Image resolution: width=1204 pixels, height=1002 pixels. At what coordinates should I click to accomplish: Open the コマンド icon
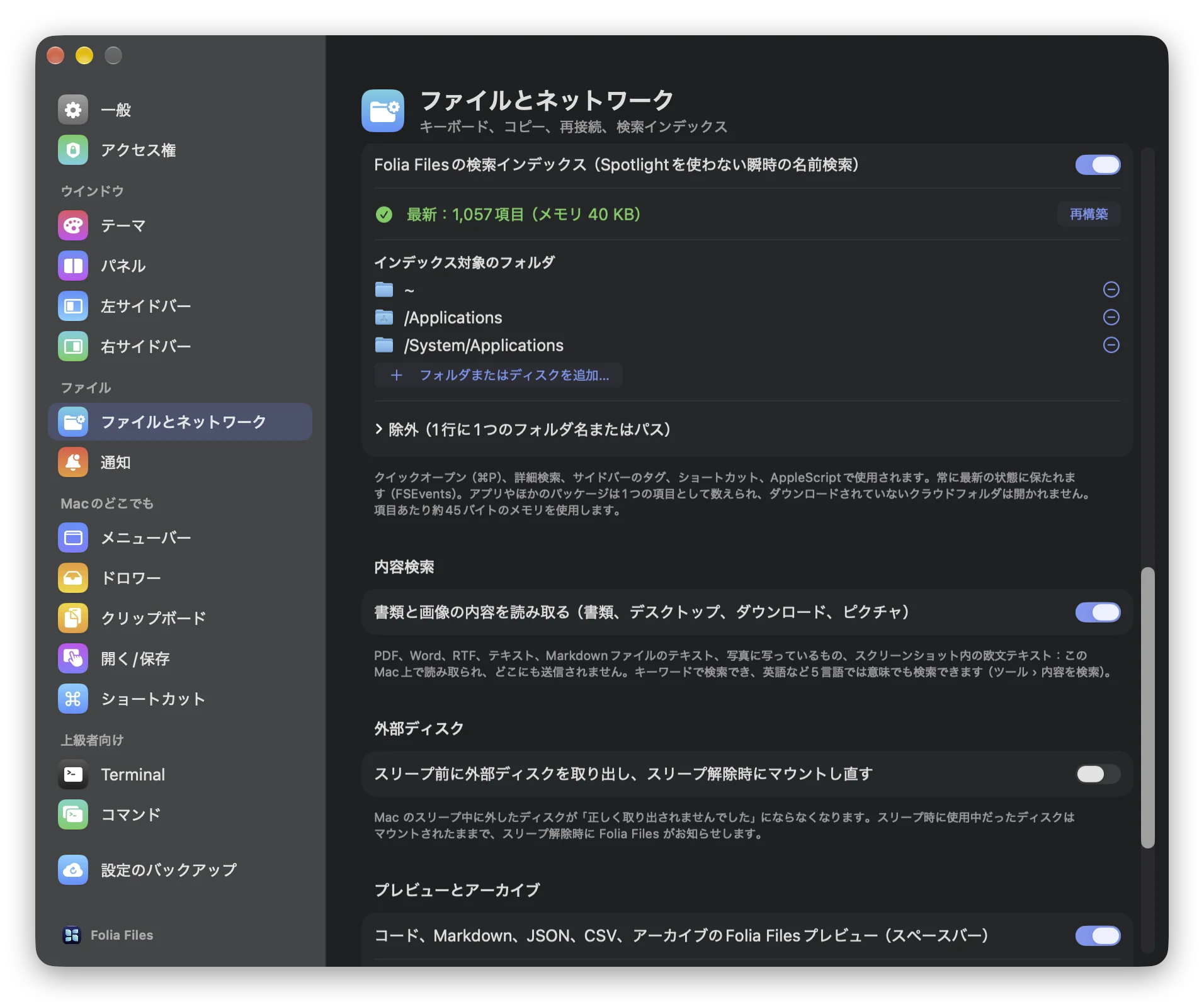[x=73, y=814]
